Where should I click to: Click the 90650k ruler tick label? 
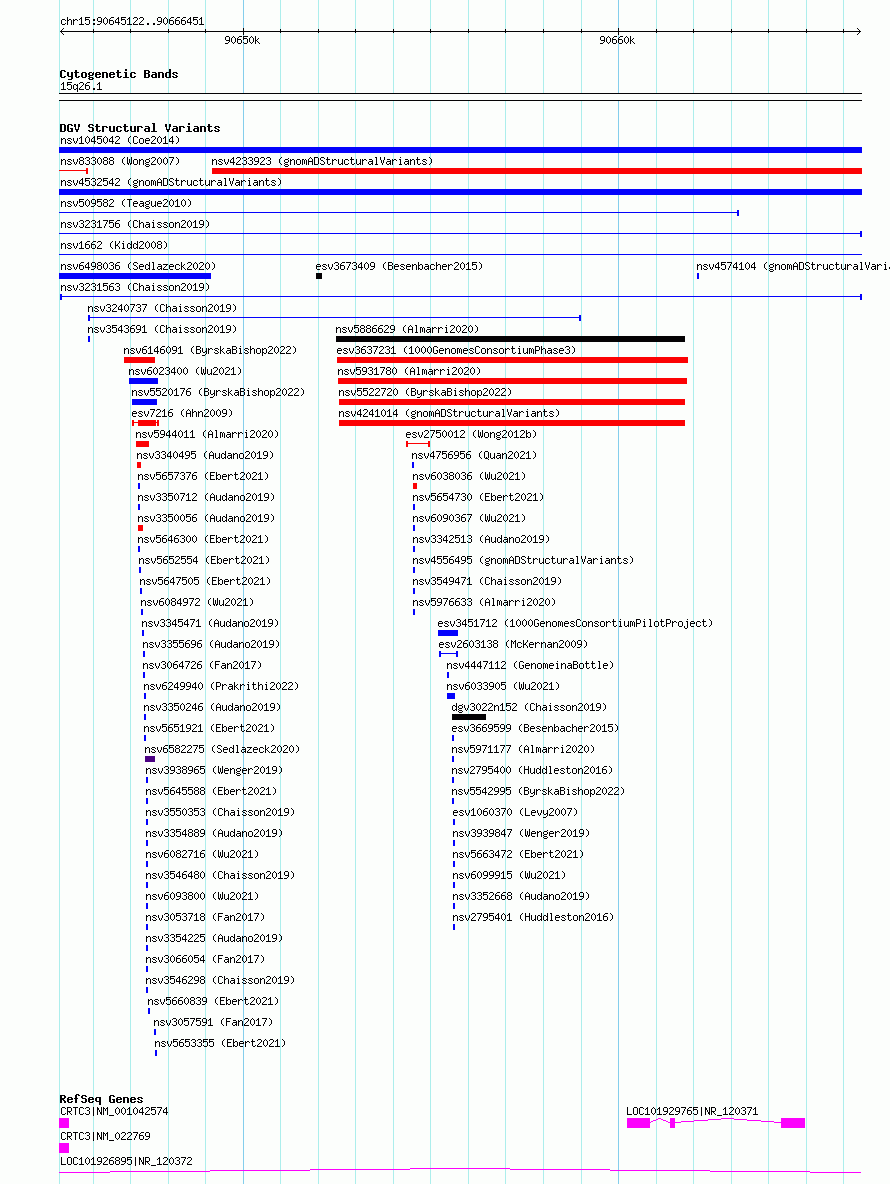pos(242,41)
